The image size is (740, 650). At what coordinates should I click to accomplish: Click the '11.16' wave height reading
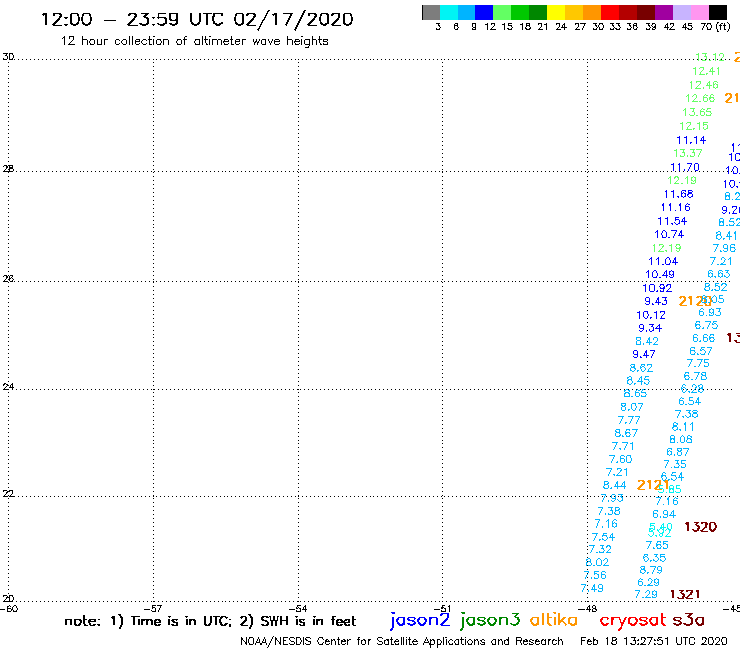[x=675, y=207]
